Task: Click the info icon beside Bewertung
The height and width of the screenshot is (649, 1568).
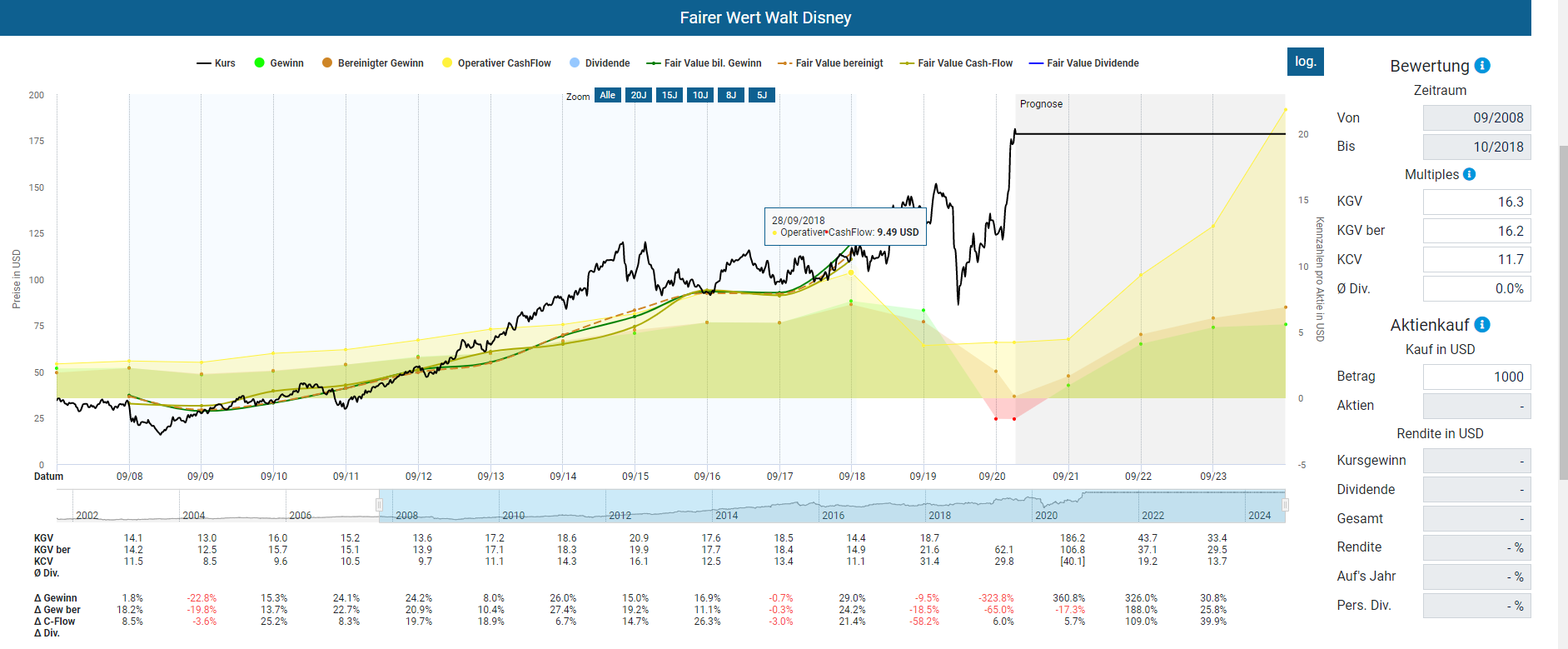Action: (x=1482, y=66)
